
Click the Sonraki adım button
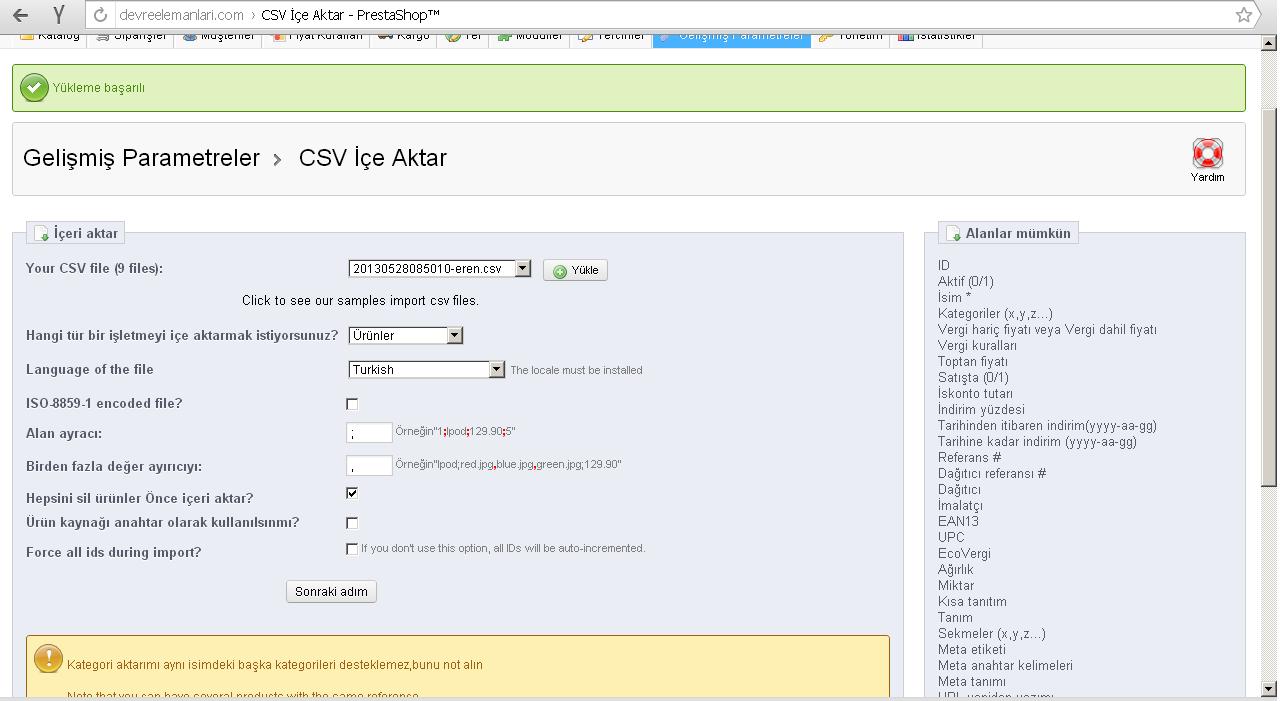(x=331, y=592)
